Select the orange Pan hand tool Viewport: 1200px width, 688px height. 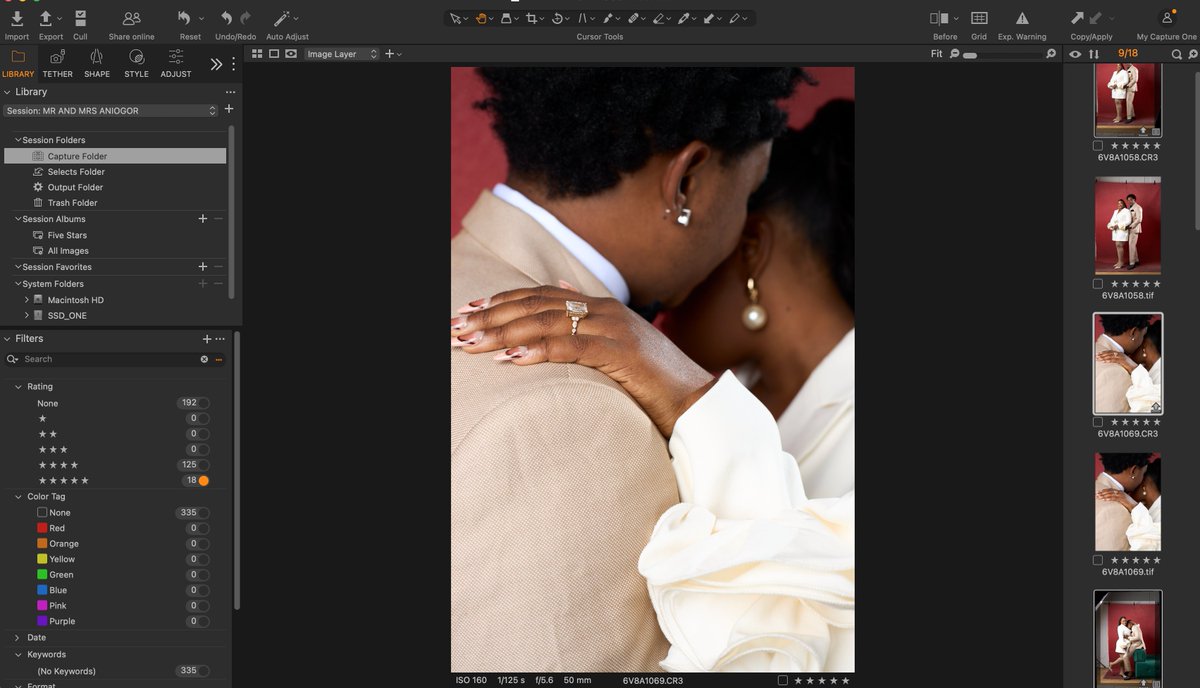tap(481, 18)
